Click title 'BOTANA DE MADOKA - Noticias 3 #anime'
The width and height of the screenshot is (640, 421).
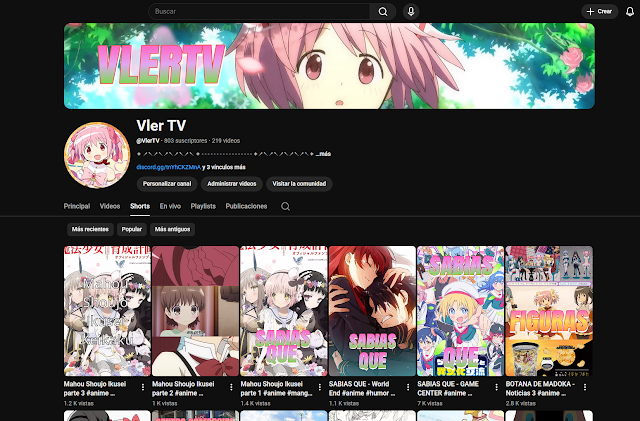[540, 388]
